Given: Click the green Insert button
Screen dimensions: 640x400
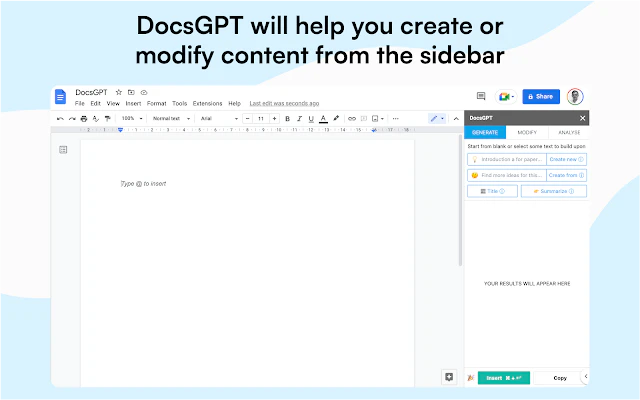Looking at the screenshot, I should (x=504, y=378).
